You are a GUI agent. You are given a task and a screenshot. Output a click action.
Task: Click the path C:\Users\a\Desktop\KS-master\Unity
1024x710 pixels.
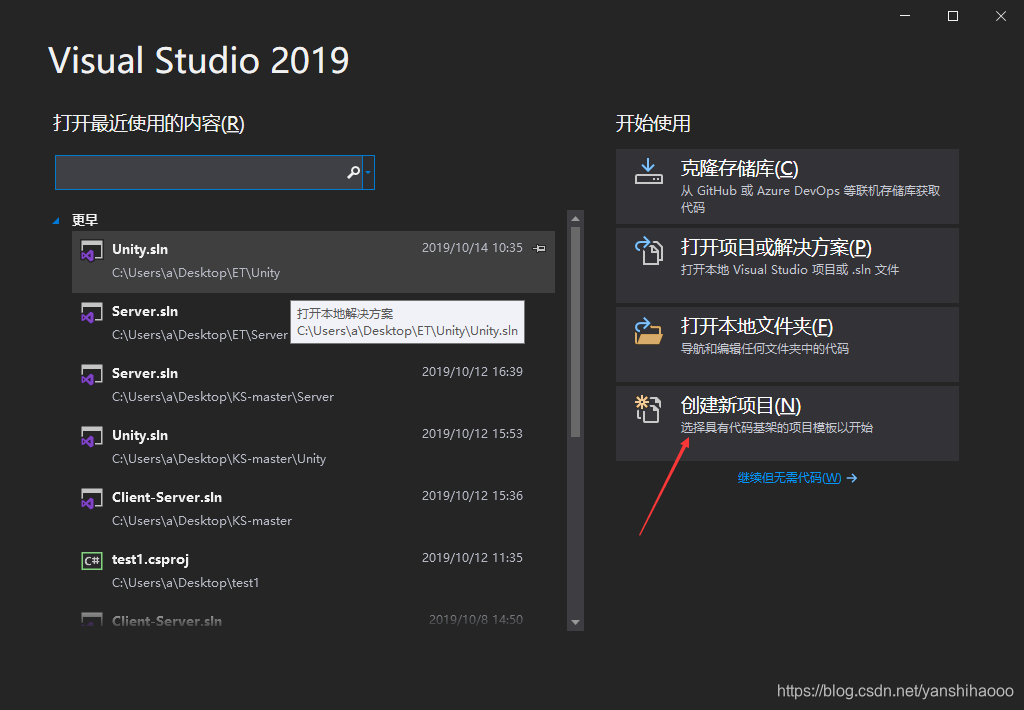coord(219,459)
